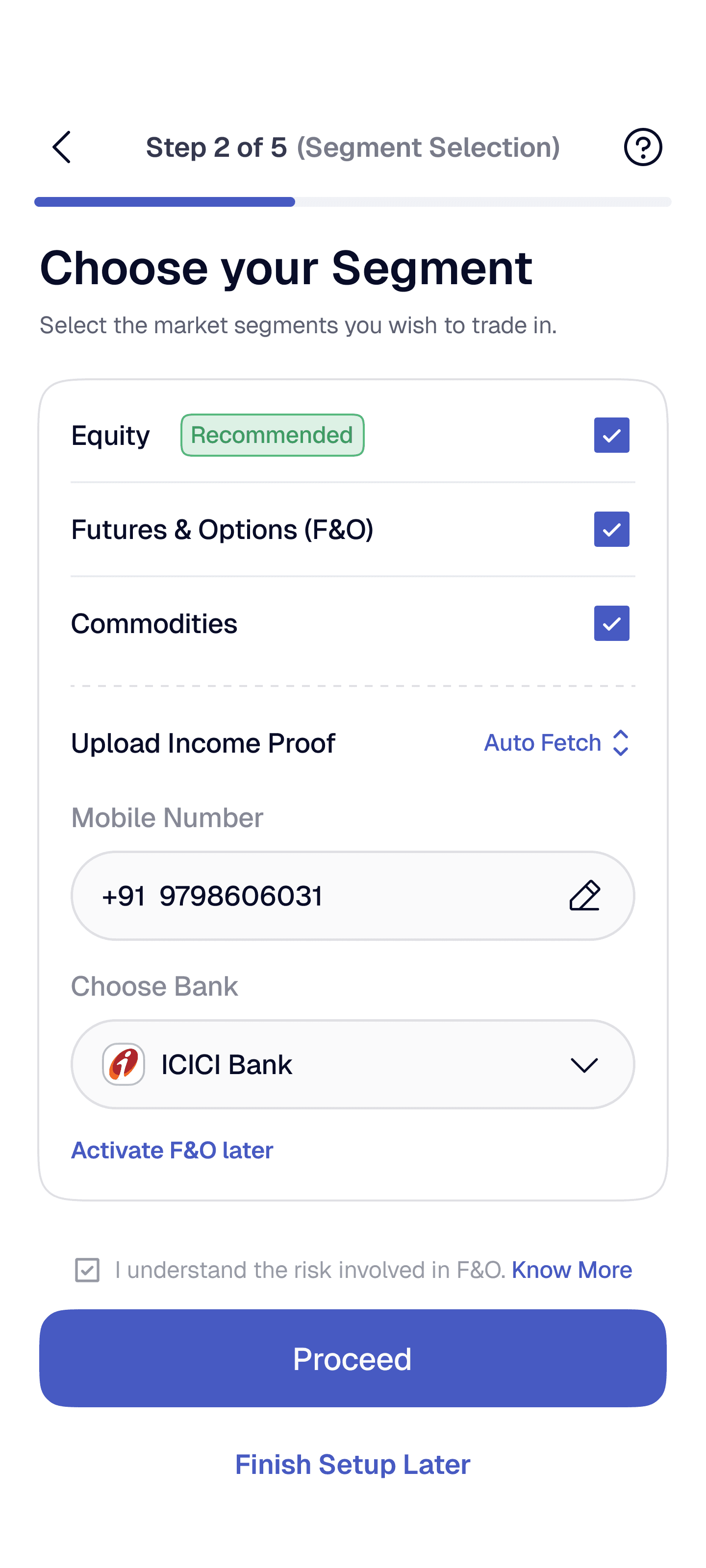Tap the Futures & Options (F&O) row label
Image resolution: width=706 pixels, height=1568 pixels.
coord(222,530)
